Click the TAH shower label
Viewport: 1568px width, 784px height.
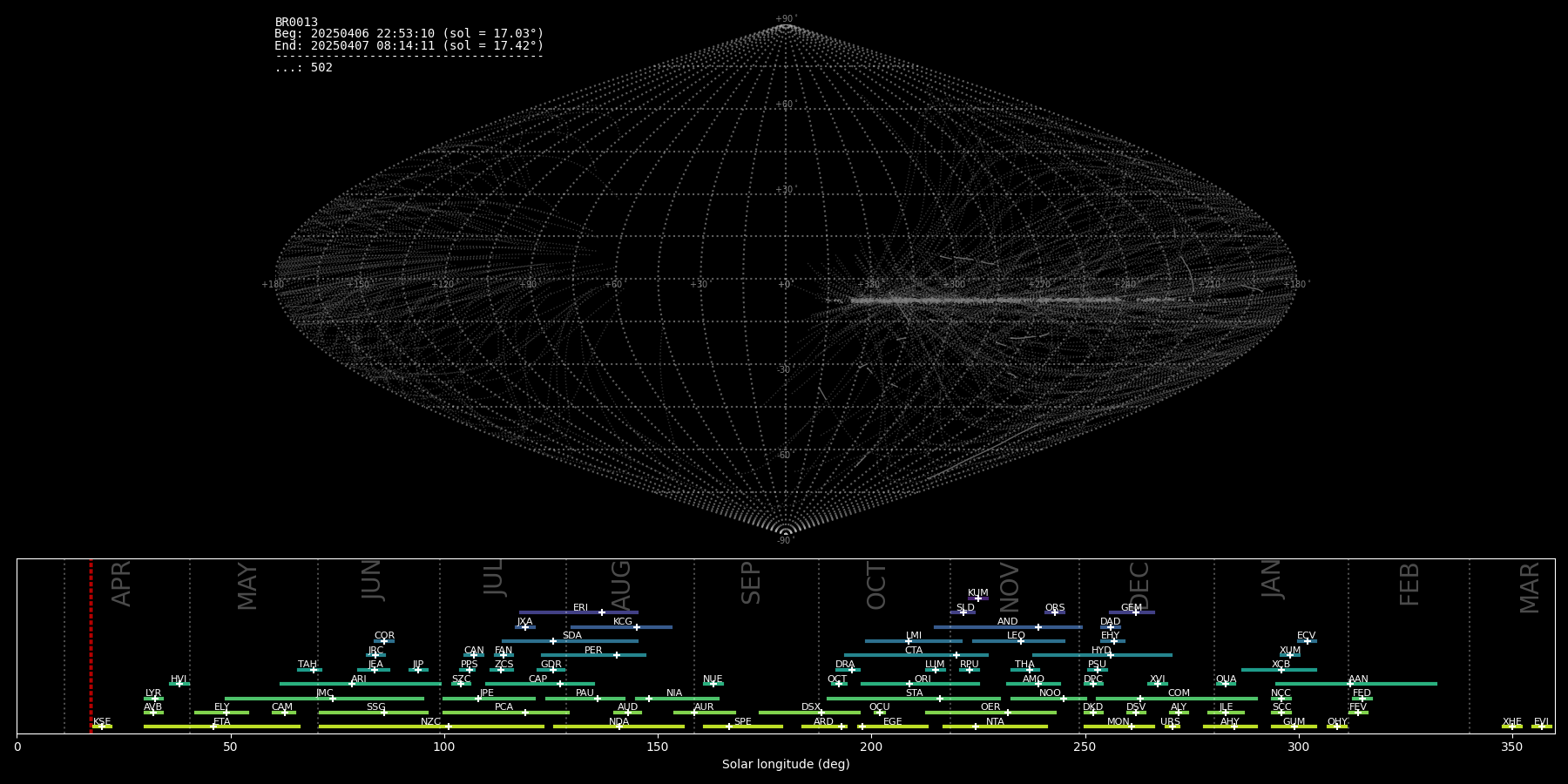308,665
